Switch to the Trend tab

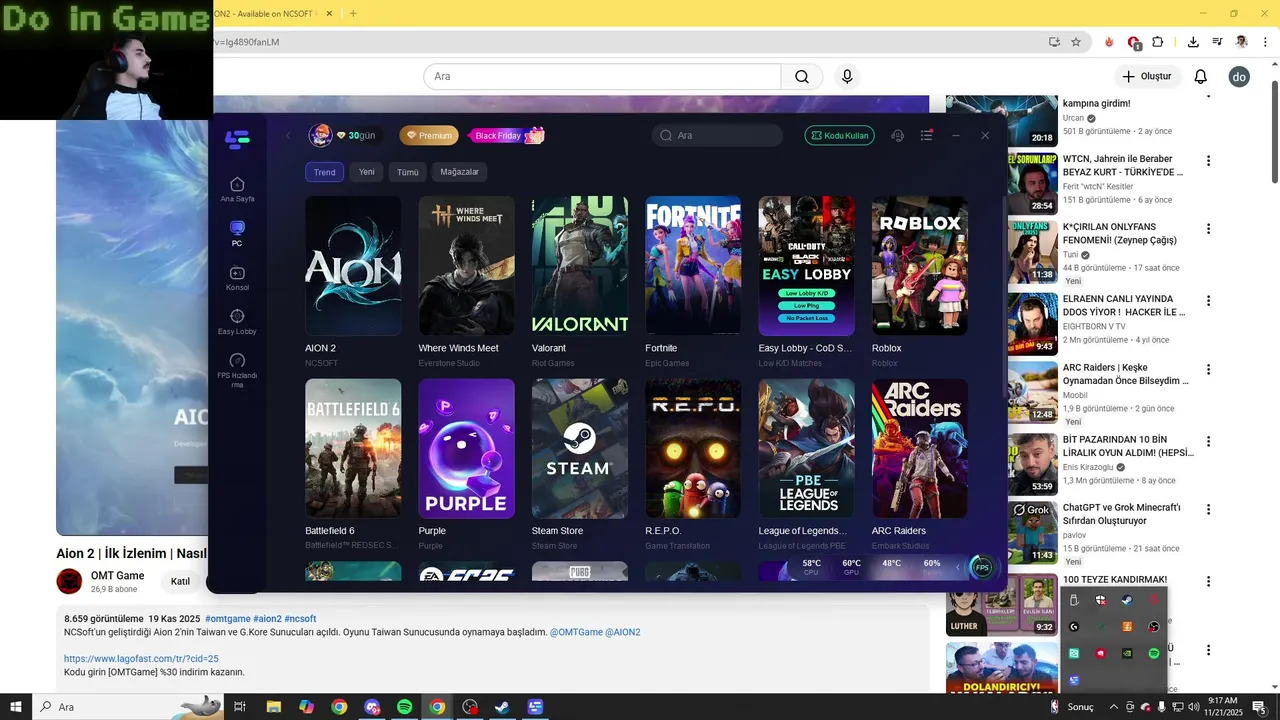coord(325,172)
